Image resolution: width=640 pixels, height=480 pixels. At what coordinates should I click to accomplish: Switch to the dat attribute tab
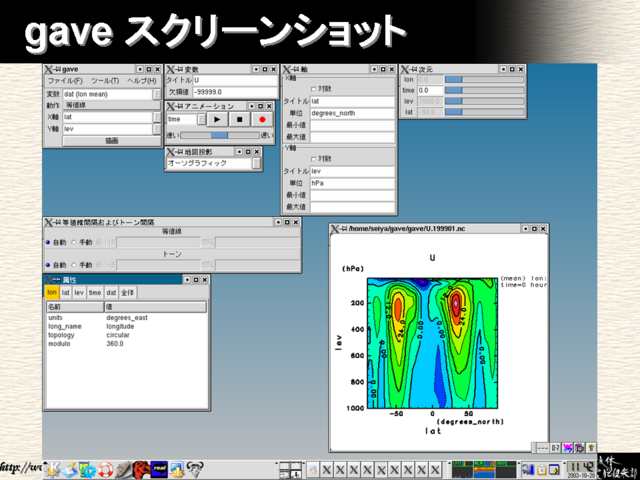coord(111,293)
